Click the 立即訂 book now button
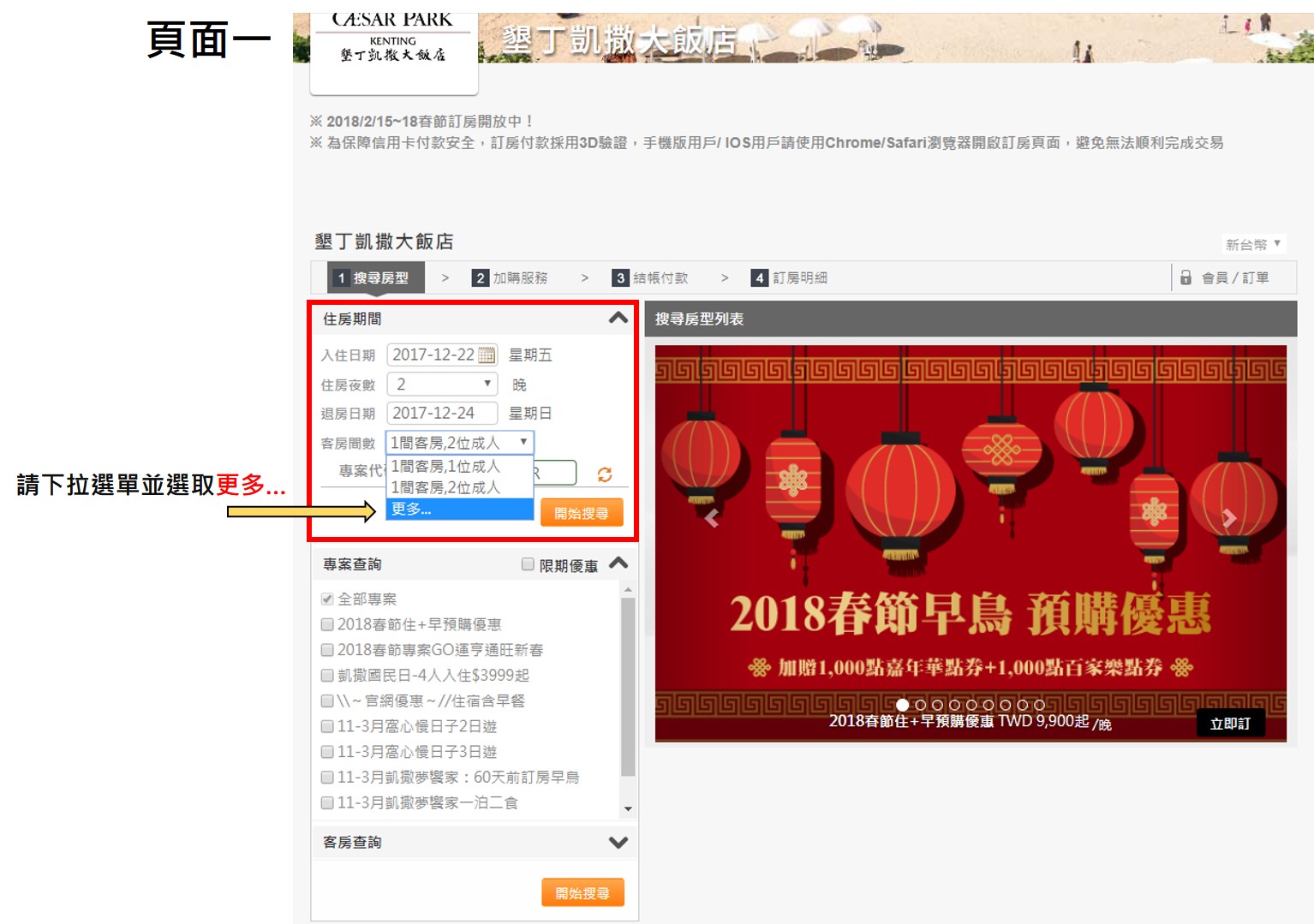 coord(1230,724)
